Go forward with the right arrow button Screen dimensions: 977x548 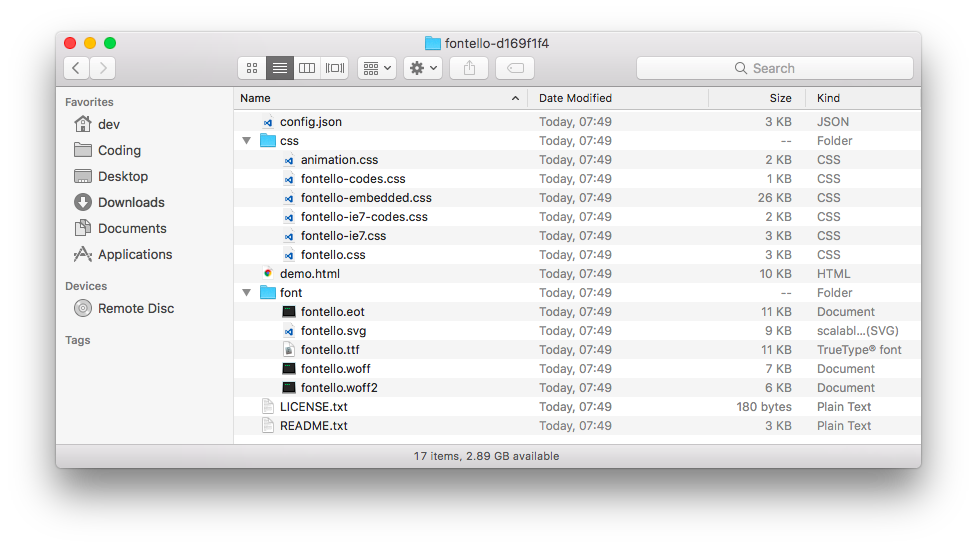point(103,68)
